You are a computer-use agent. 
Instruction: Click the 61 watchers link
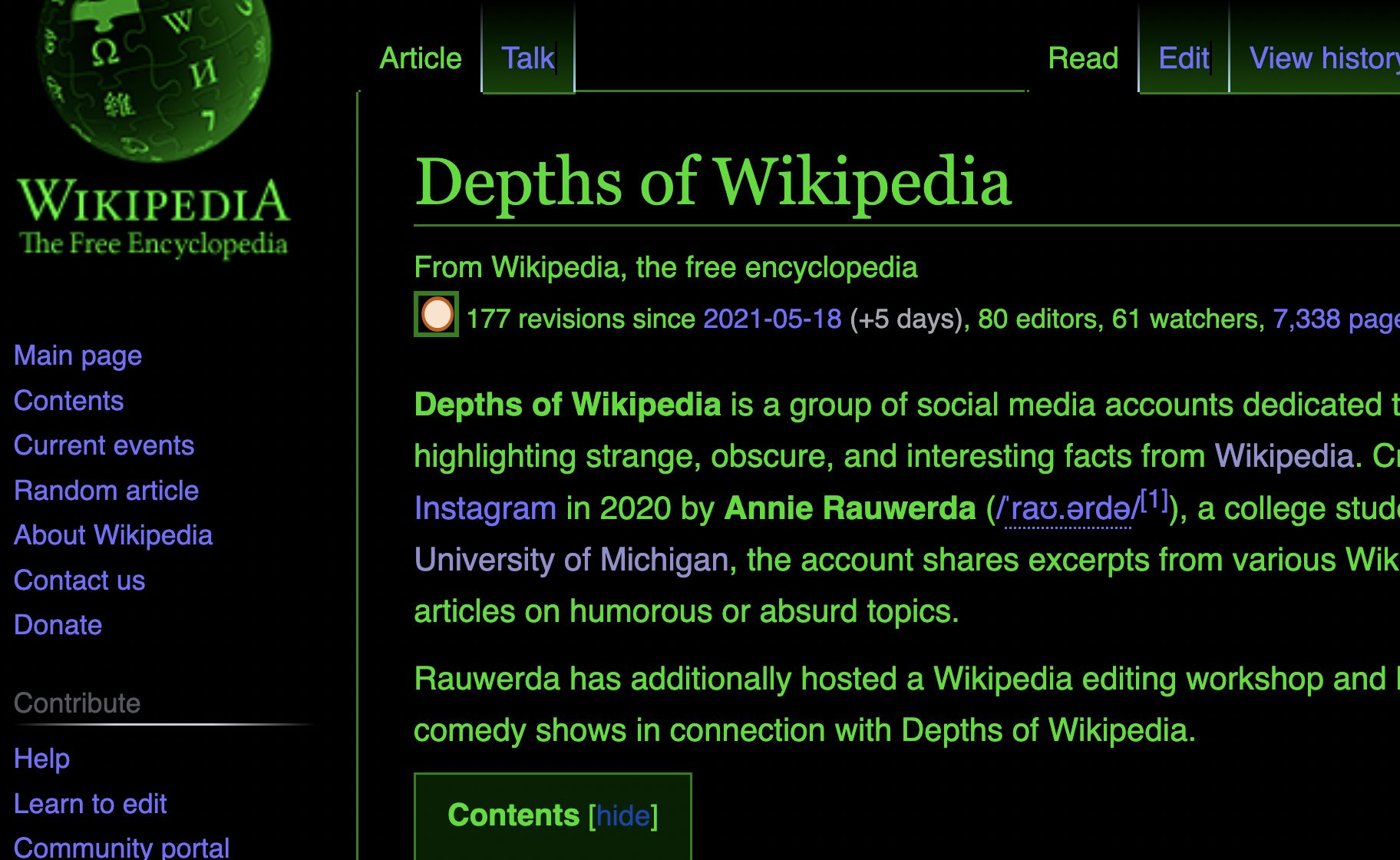tap(1186, 319)
